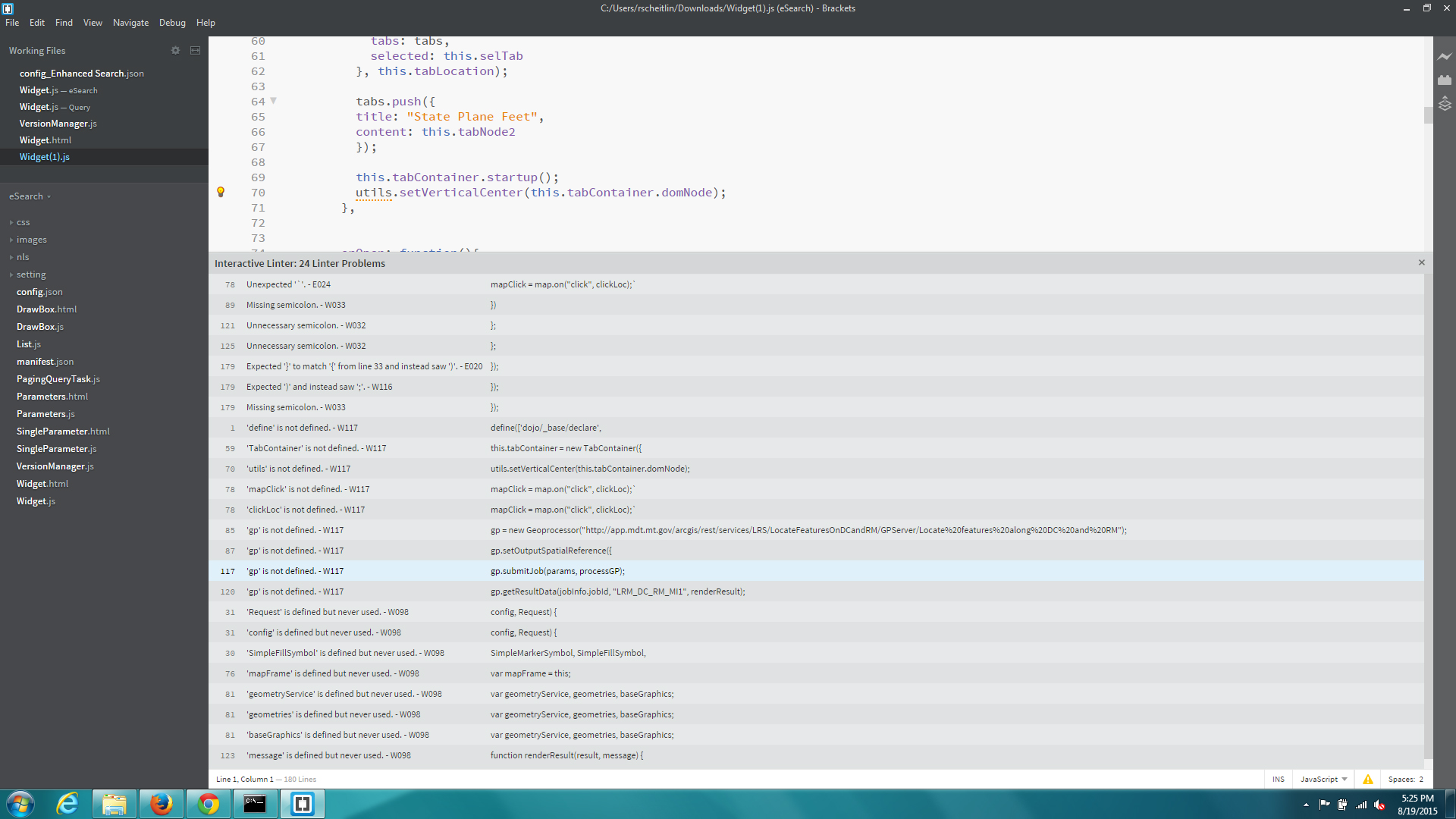Open the Find menu
The image size is (1456, 819).
(64, 23)
